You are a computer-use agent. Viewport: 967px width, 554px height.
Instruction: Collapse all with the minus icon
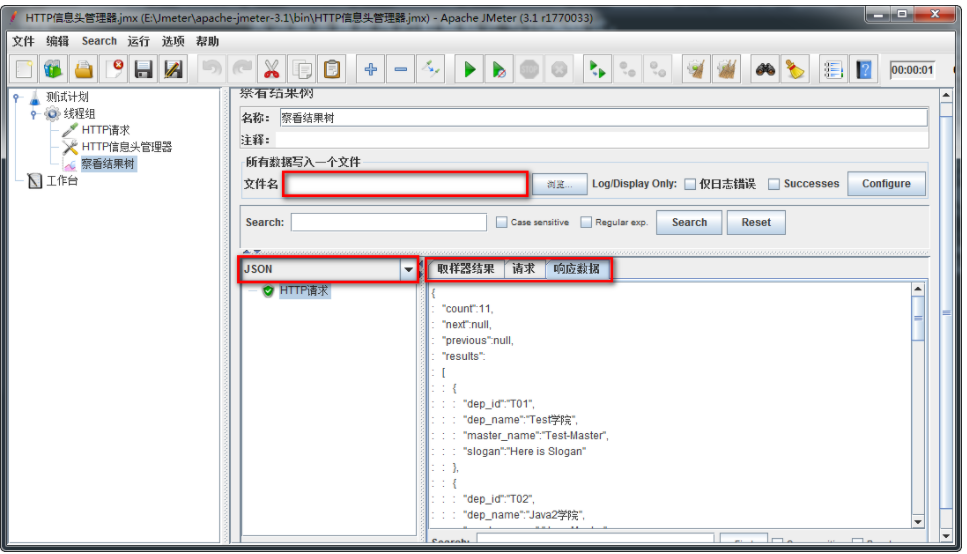400,69
